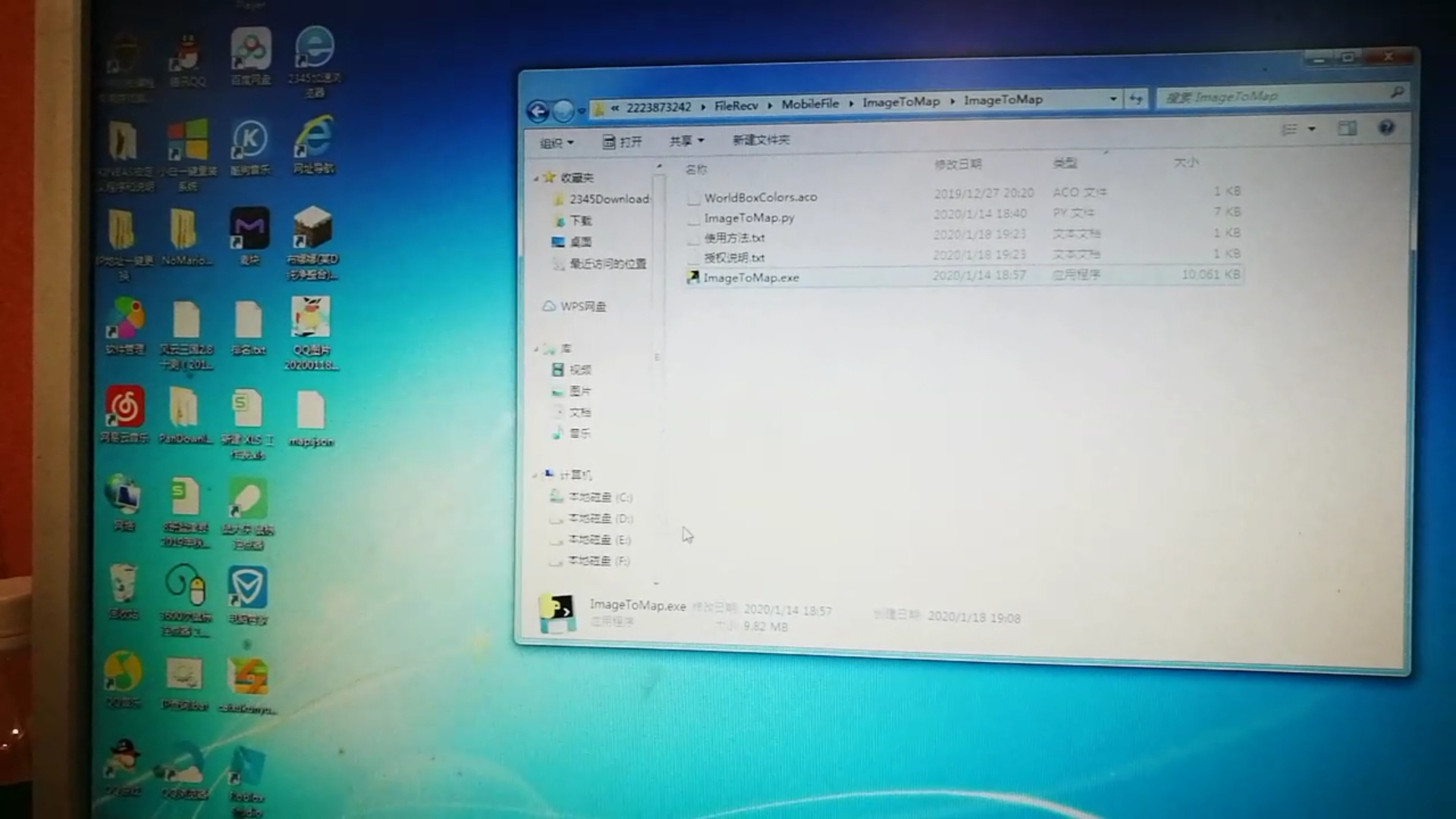Click the 打开 toolbar button
Image resolution: width=1456 pixels, height=819 pixels.
622,141
